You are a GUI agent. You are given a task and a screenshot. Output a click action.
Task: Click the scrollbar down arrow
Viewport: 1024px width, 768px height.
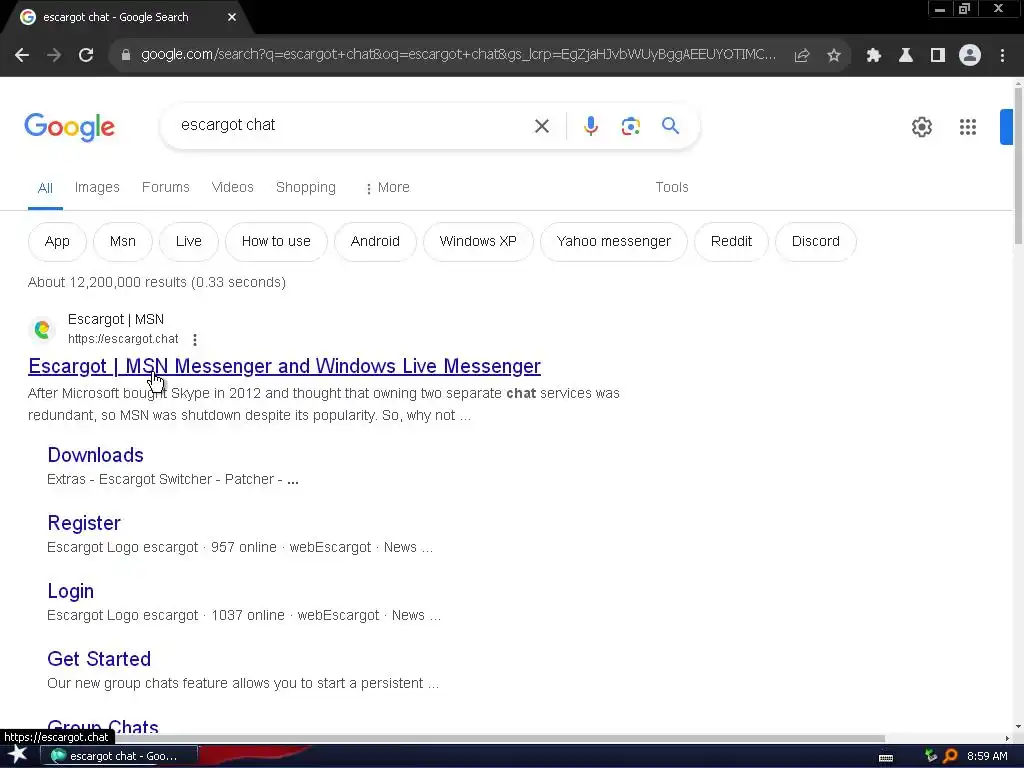pos(1018,727)
